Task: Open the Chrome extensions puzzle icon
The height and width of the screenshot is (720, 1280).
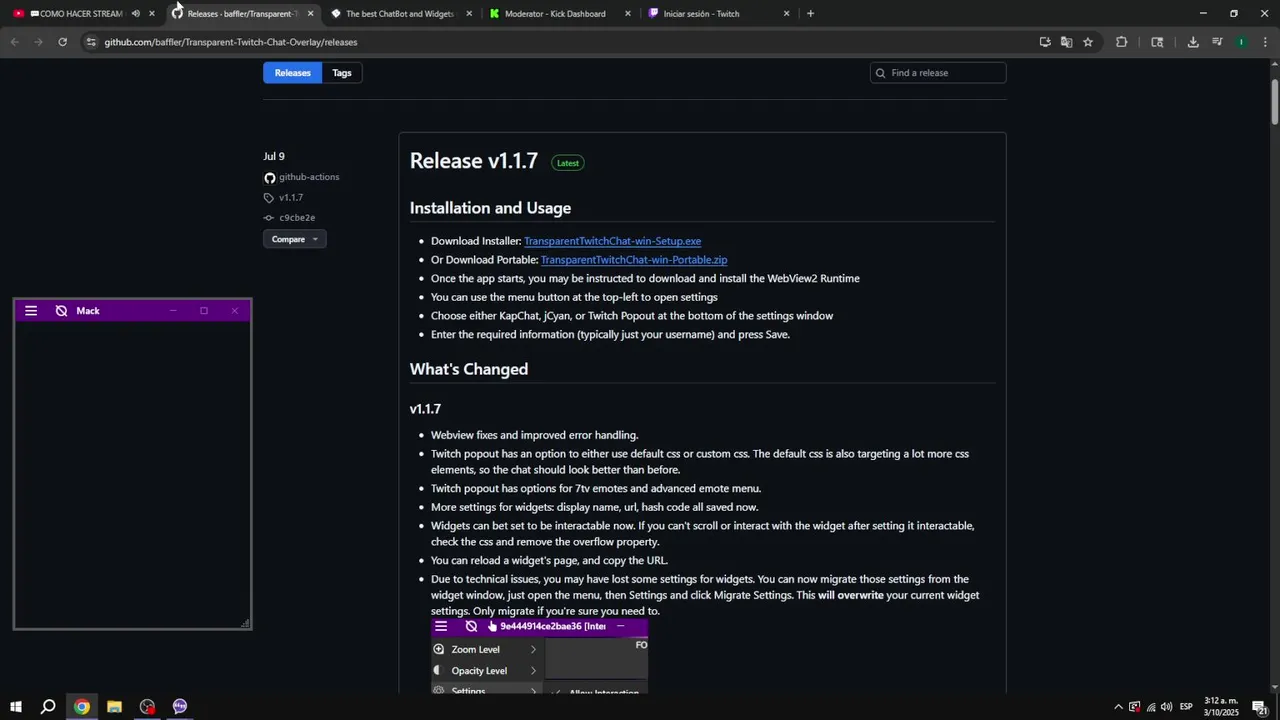Action: click(1121, 42)
